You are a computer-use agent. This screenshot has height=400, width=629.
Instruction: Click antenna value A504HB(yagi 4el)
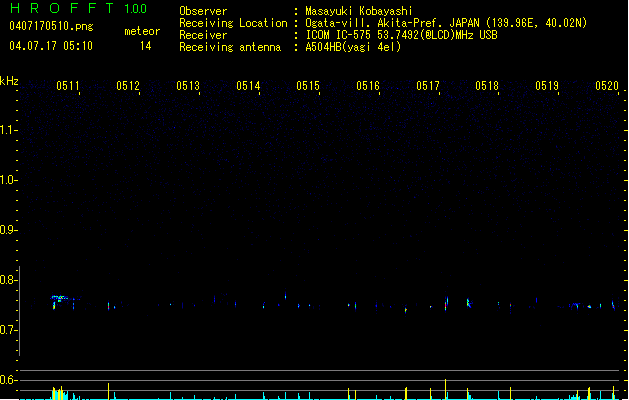click(x=353, y=47)
